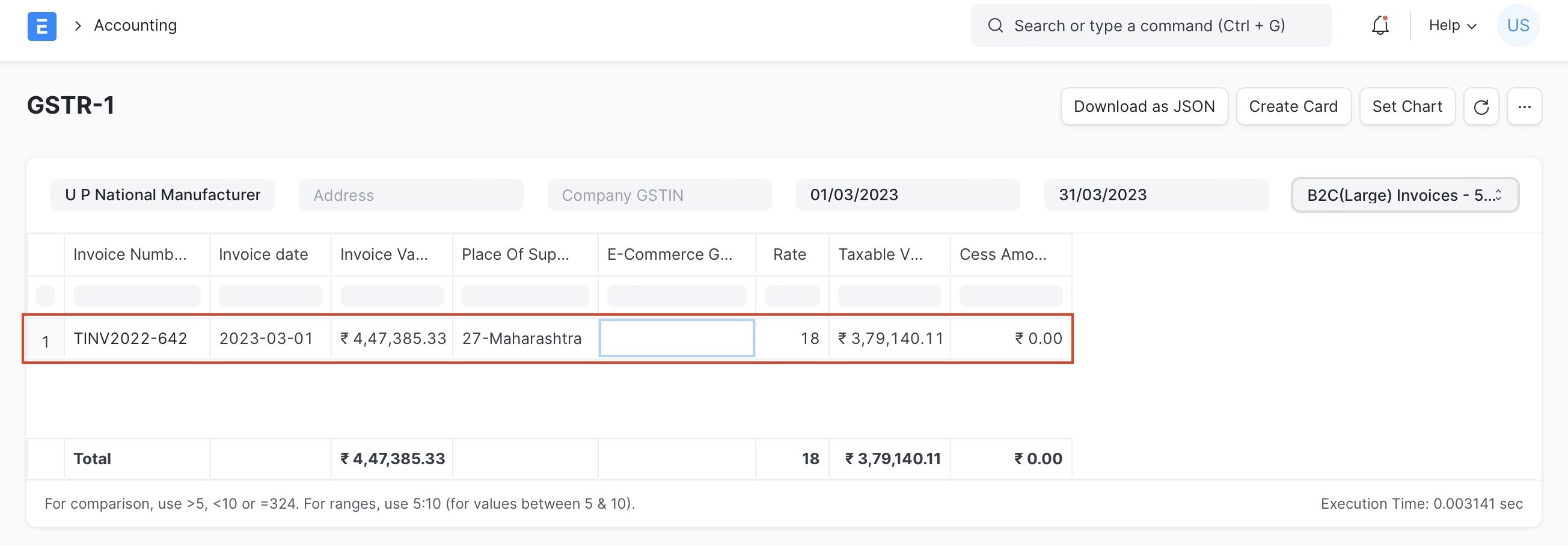Viewport: 1568px width, 546px height.
Task: Open the three-dots more options menu
Action: [x=1524, y=107]
